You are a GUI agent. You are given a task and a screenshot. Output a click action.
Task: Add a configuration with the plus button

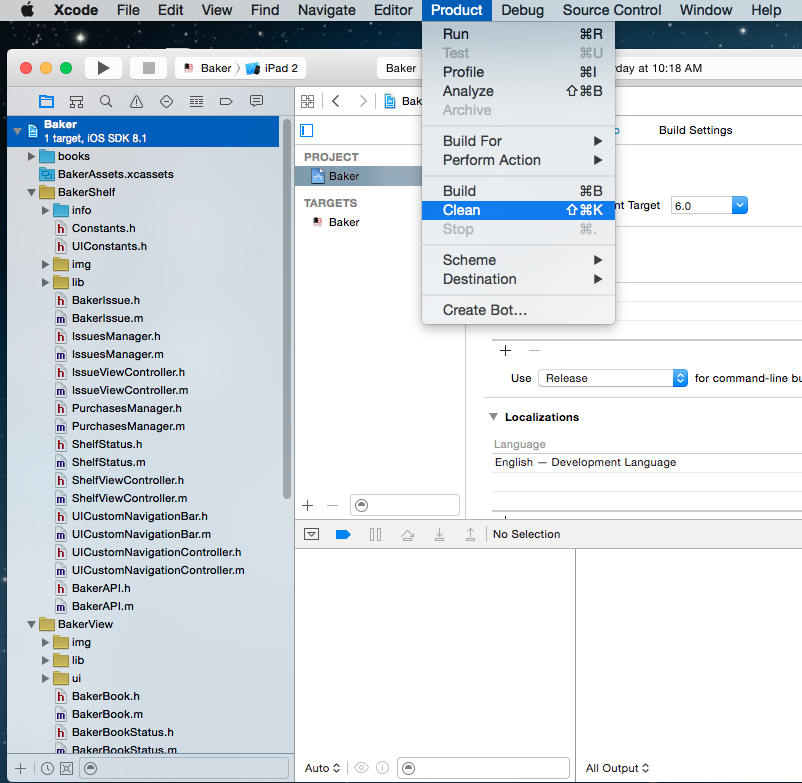(505, 351)
